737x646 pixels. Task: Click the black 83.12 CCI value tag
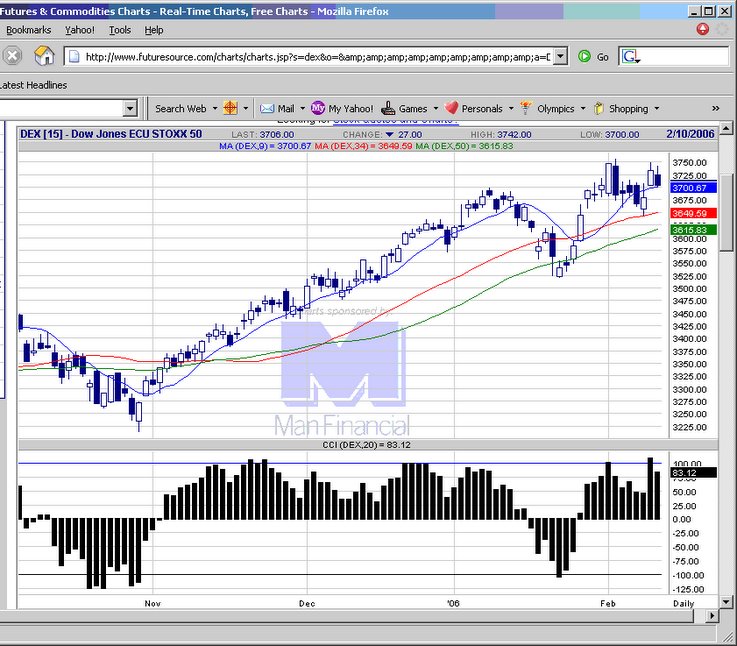click(x=694, y=473)
